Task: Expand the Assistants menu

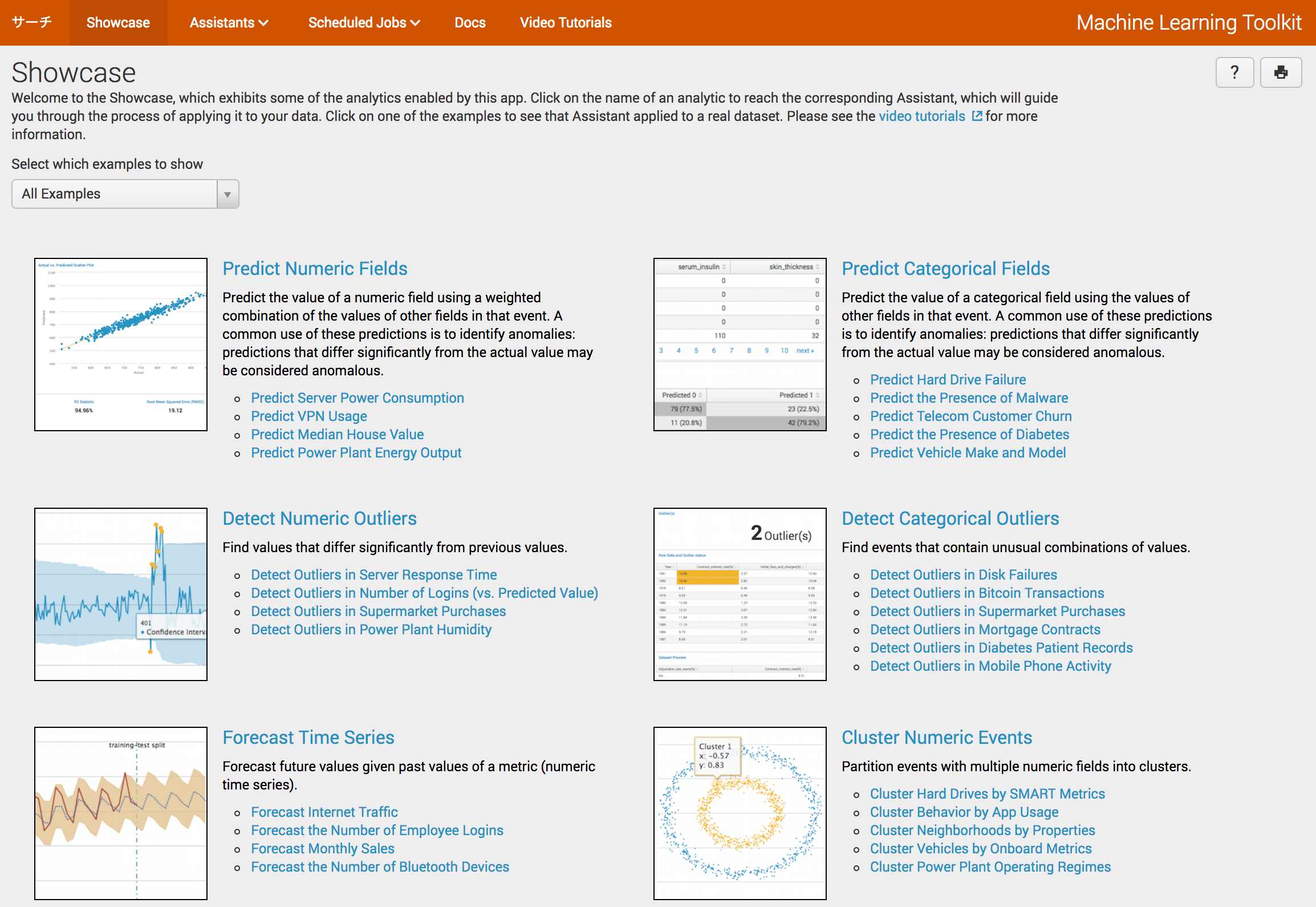Action: [x=229, y=23]
